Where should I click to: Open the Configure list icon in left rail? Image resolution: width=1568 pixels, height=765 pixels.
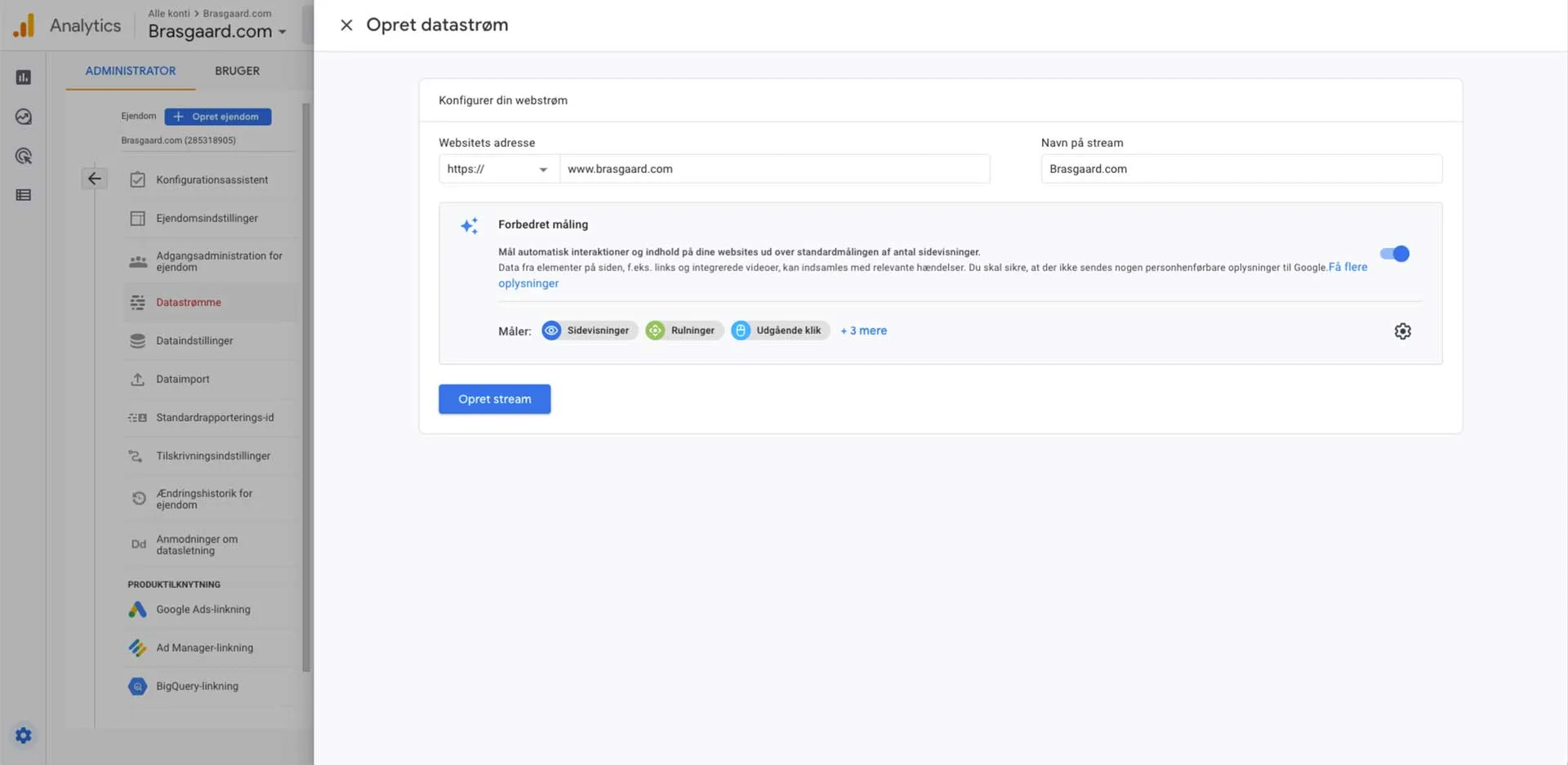(x=23, y=195)
